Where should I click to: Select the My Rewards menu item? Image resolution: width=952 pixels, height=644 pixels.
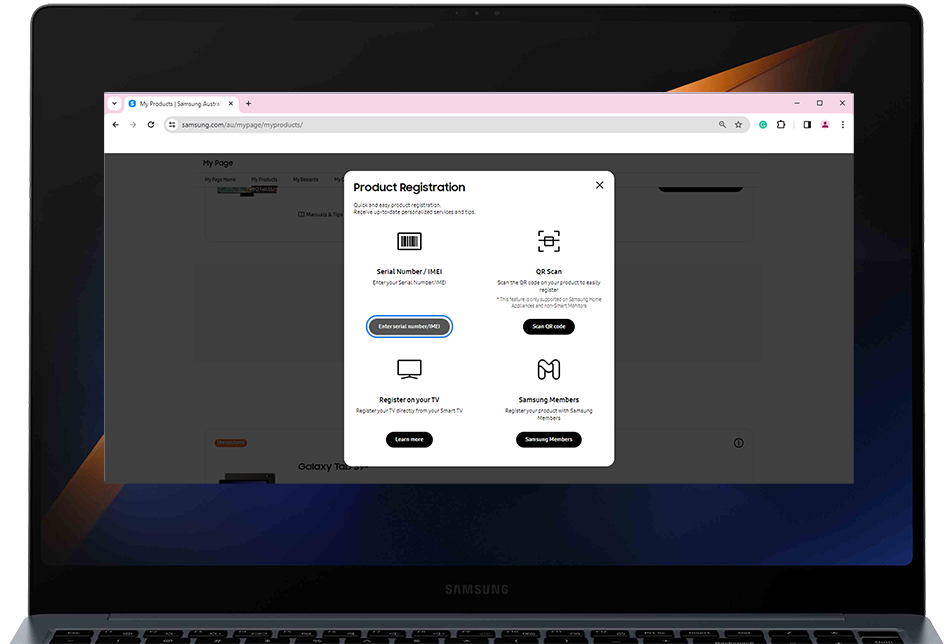[x=305, y=178]
